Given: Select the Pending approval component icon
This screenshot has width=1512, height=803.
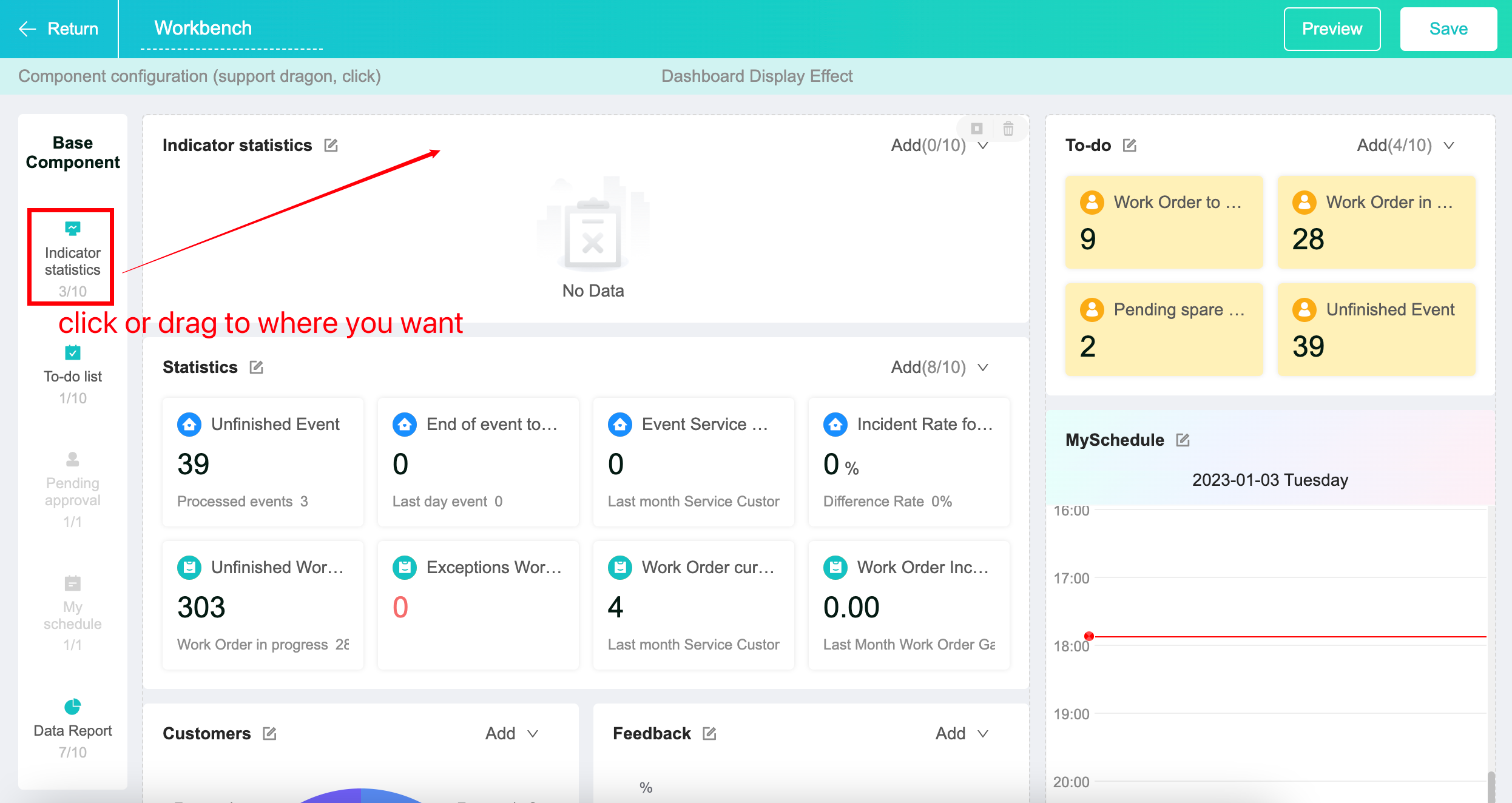Looking at the screenshot, I should [73, 459].
